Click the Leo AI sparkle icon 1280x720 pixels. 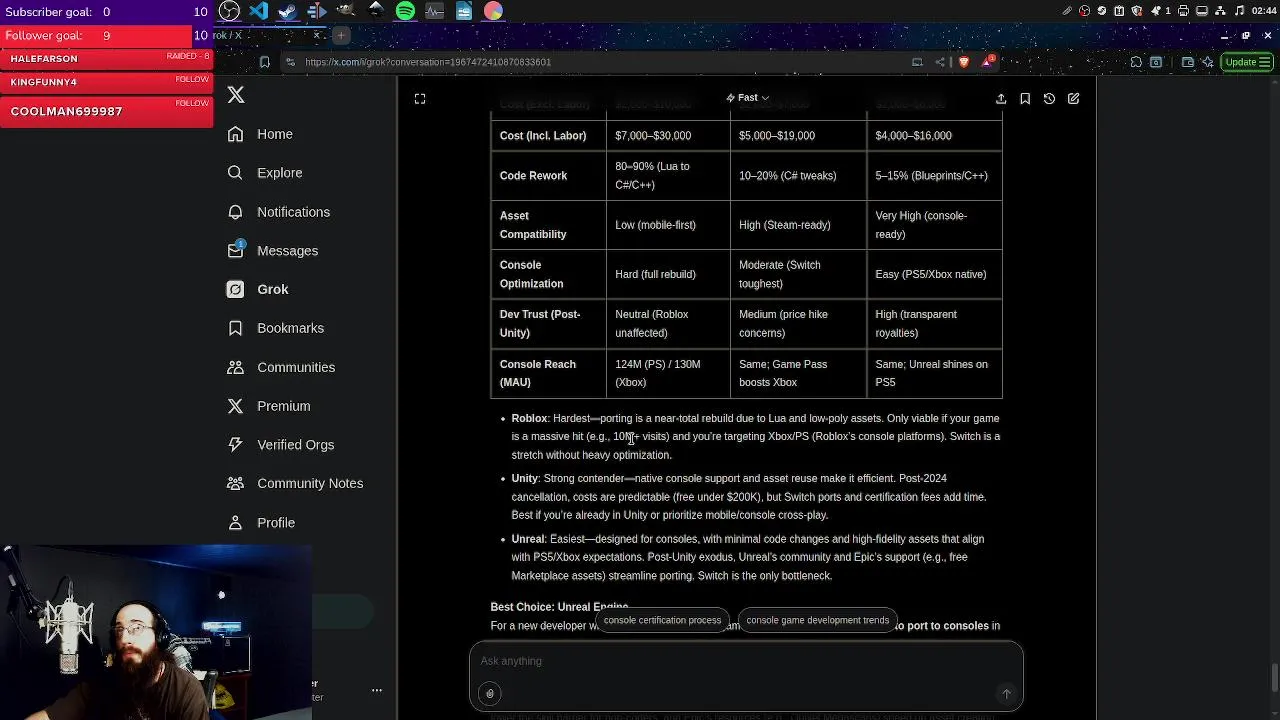1208,62
